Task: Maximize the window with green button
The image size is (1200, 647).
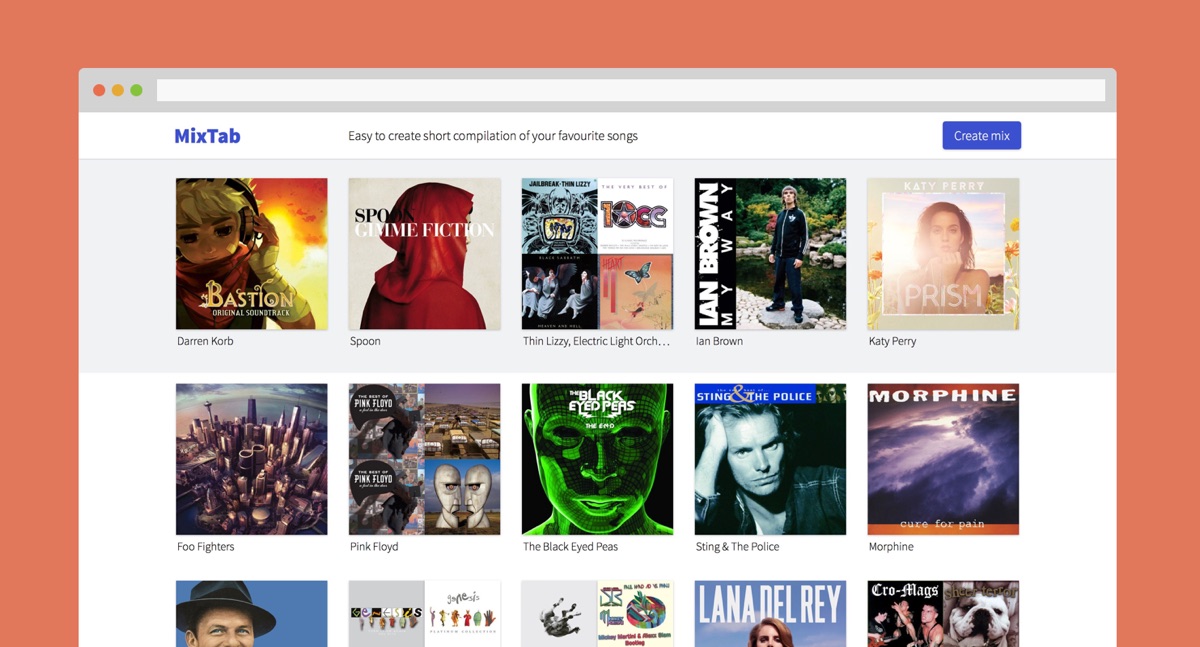Action: pyautogui.click(x=136, y=90)
